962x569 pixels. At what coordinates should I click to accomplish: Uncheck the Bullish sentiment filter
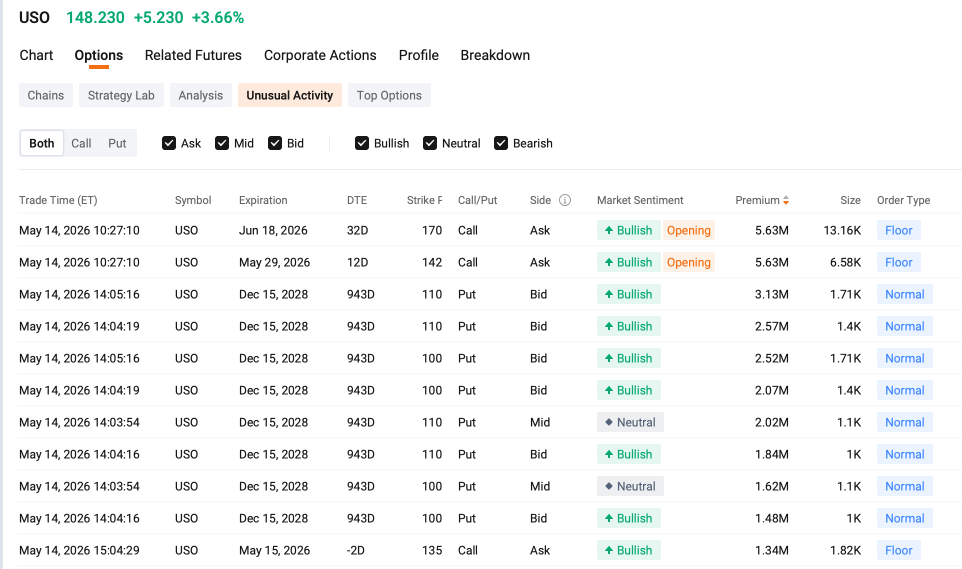point(362,143)
